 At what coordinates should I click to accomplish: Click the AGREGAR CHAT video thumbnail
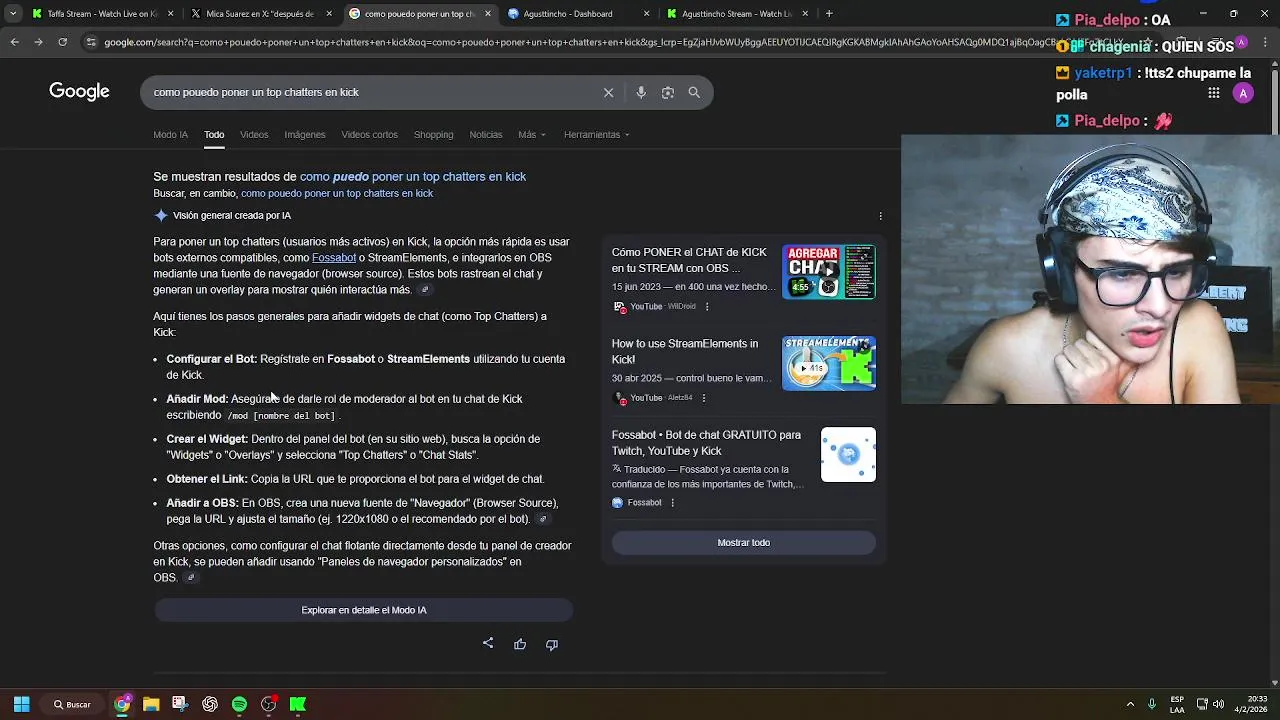pyautogui.click(x=829, y=272)
